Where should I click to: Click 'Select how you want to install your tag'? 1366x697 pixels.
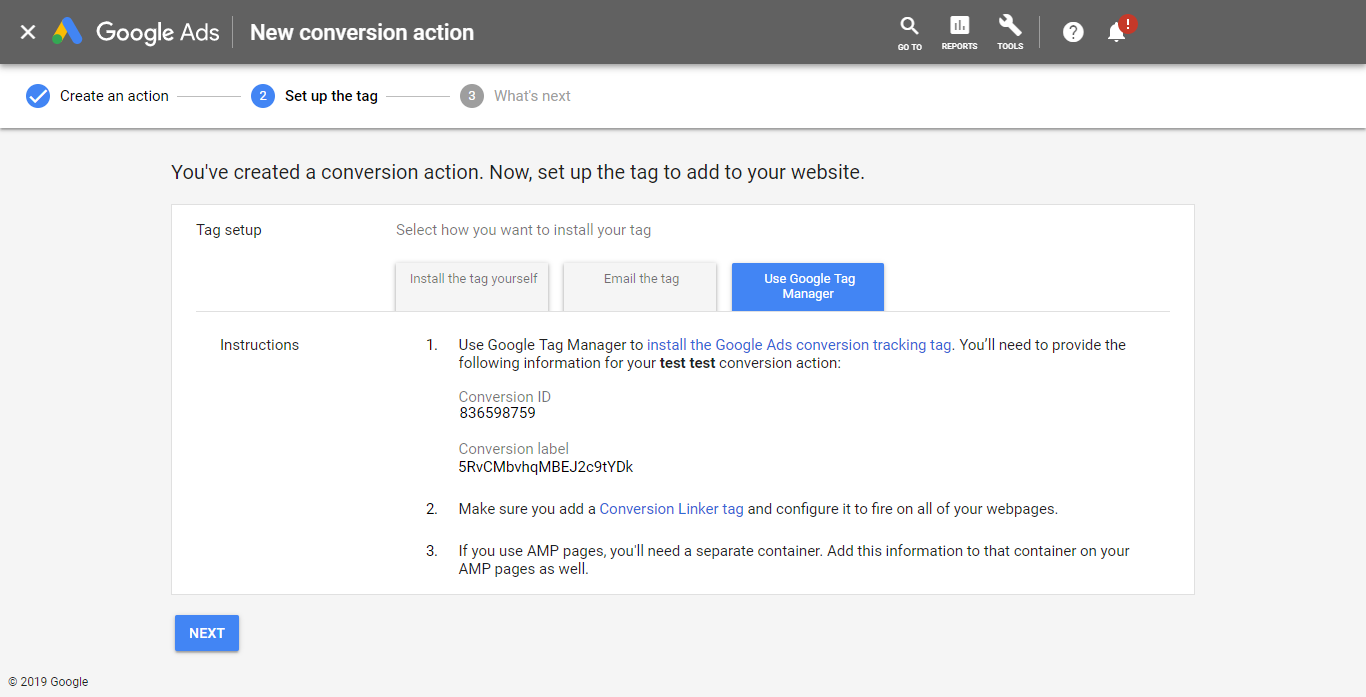pos(523,230)
